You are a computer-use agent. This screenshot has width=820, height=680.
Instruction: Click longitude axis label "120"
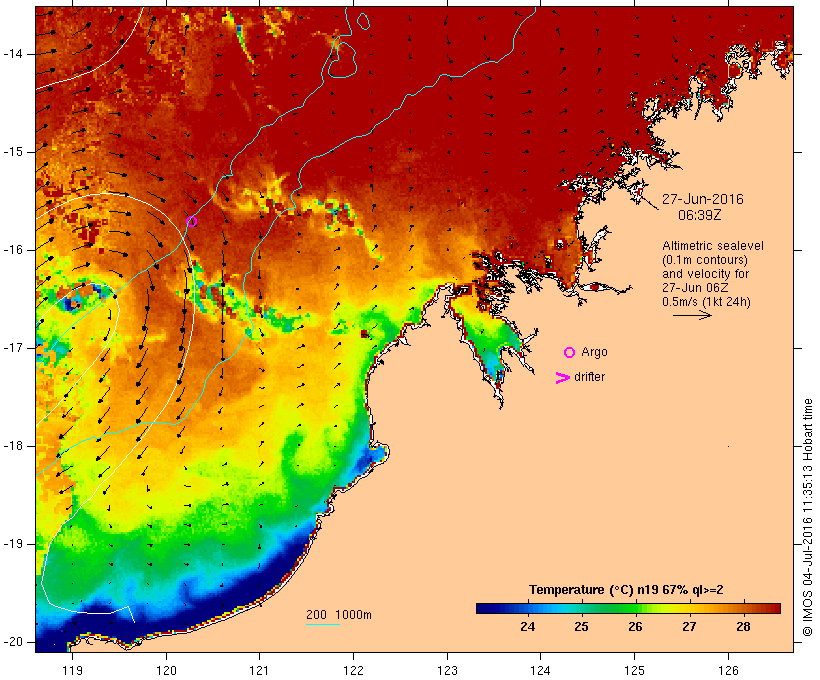point(166,670)
